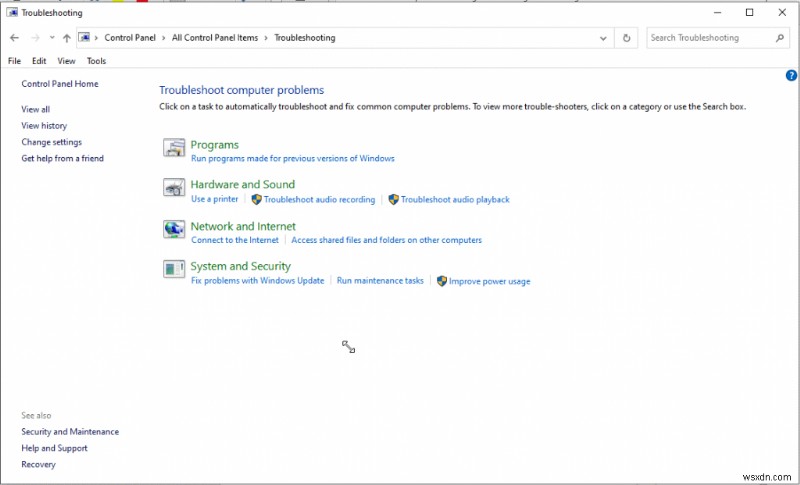The image size is (800, 485).
Task: Fix problems with Windows Update
Action: coord(258,280)
